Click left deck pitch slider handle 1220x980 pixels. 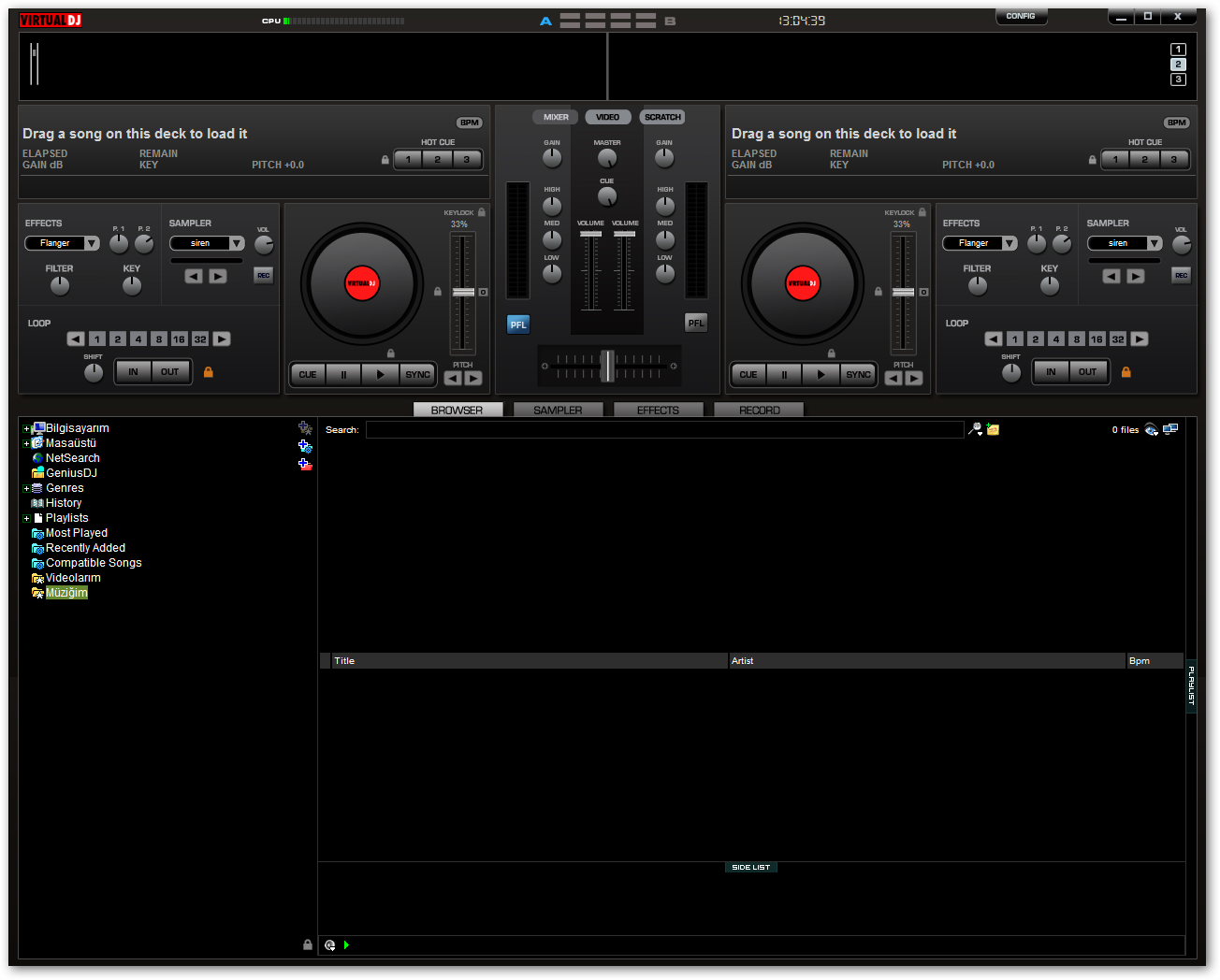coord(464,293)
